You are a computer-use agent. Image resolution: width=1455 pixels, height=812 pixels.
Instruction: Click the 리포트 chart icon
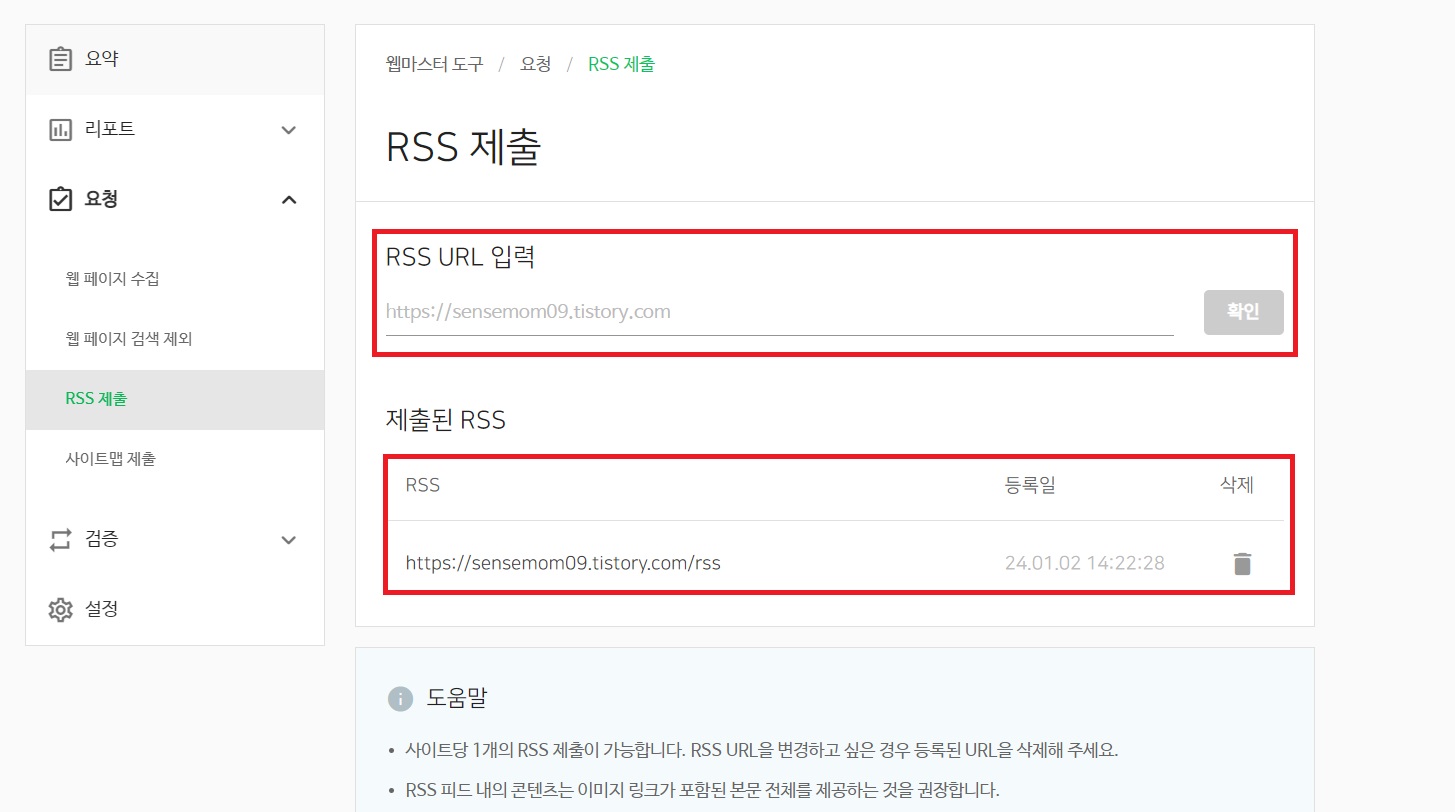[61, 129]
